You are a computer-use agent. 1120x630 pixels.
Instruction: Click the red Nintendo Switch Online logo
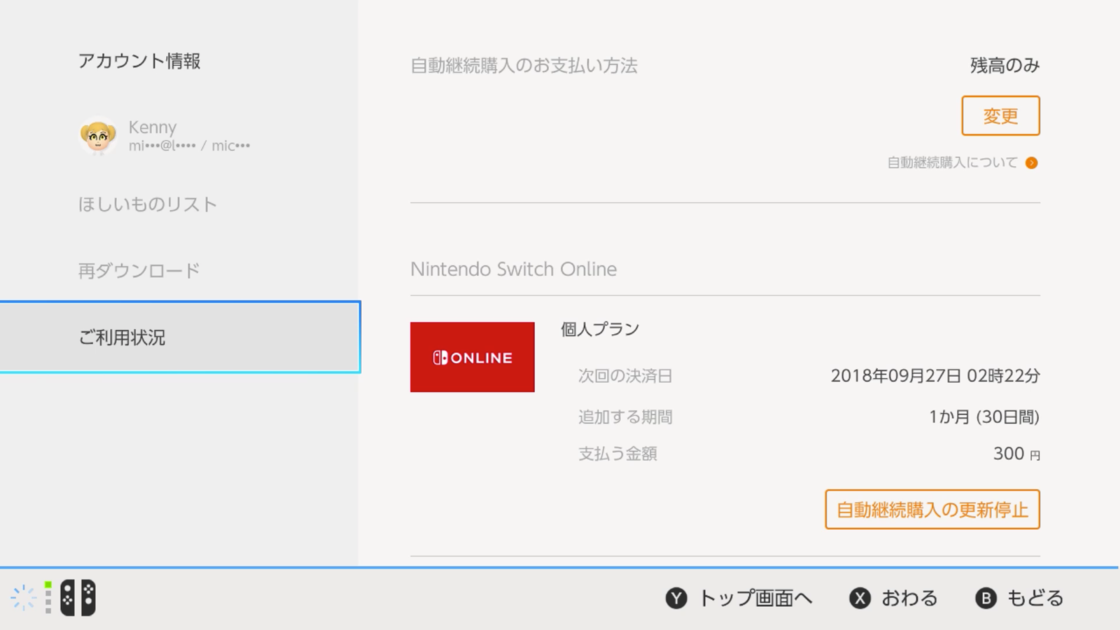tap(472, 357)
